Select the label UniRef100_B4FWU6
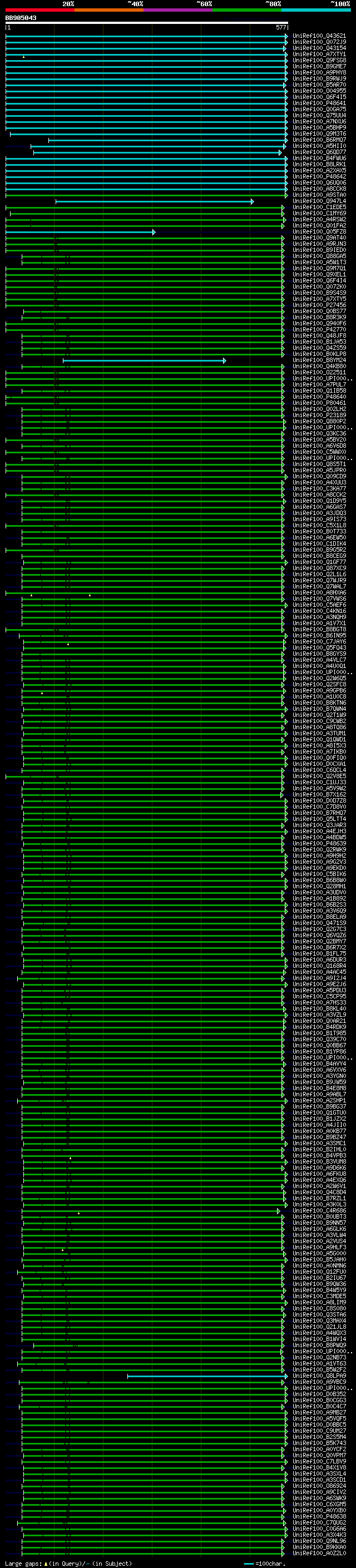 point(319,159)
